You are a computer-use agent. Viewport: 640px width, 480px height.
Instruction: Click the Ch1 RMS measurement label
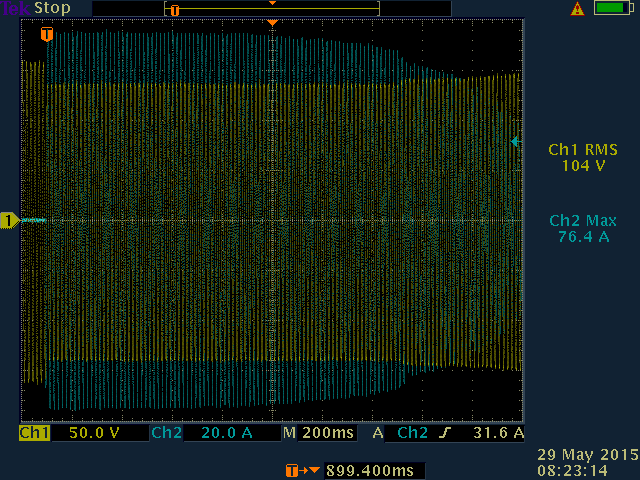click(x=583, y=150)
